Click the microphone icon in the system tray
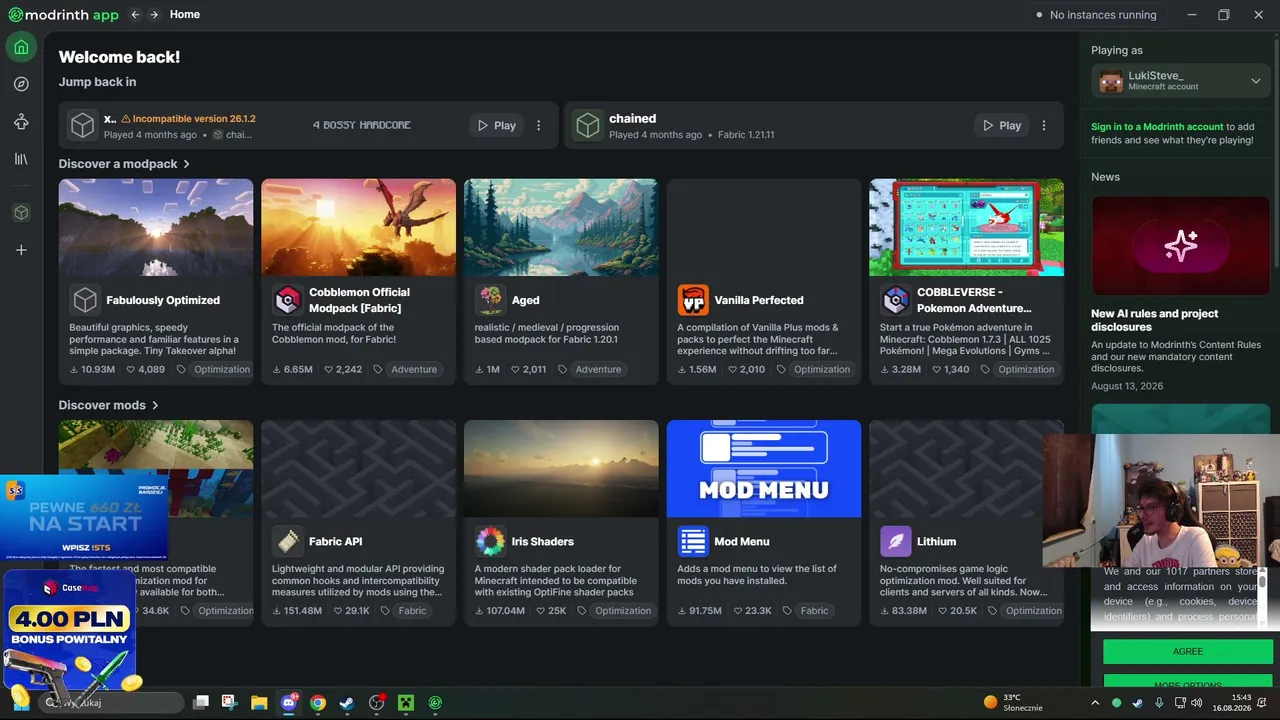Image resolution: width=1280 pixels, height=720 pixels. (x=1159, y=703)
